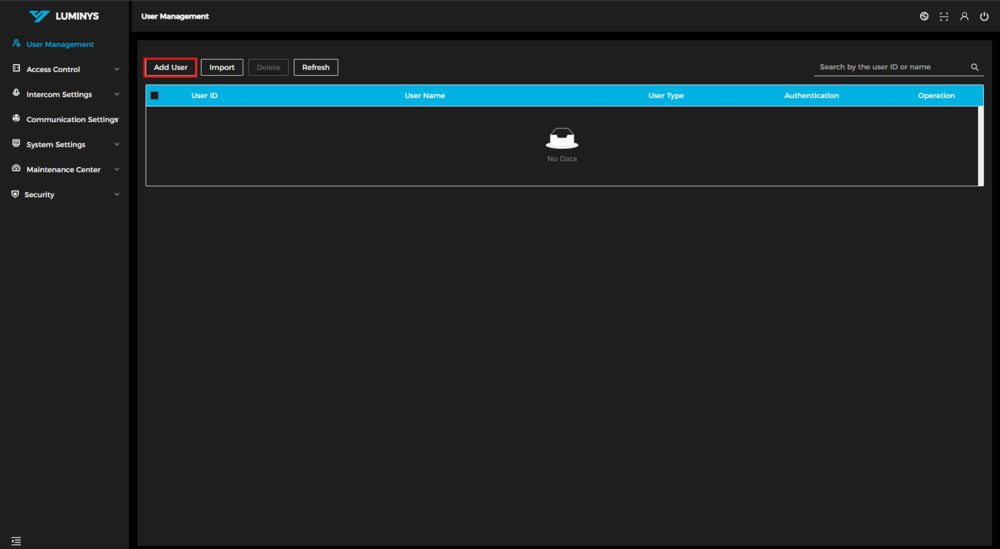This screenshot has width=1000, height=549.
Task: Click the Luminys logo
Action: coord(64,16)
